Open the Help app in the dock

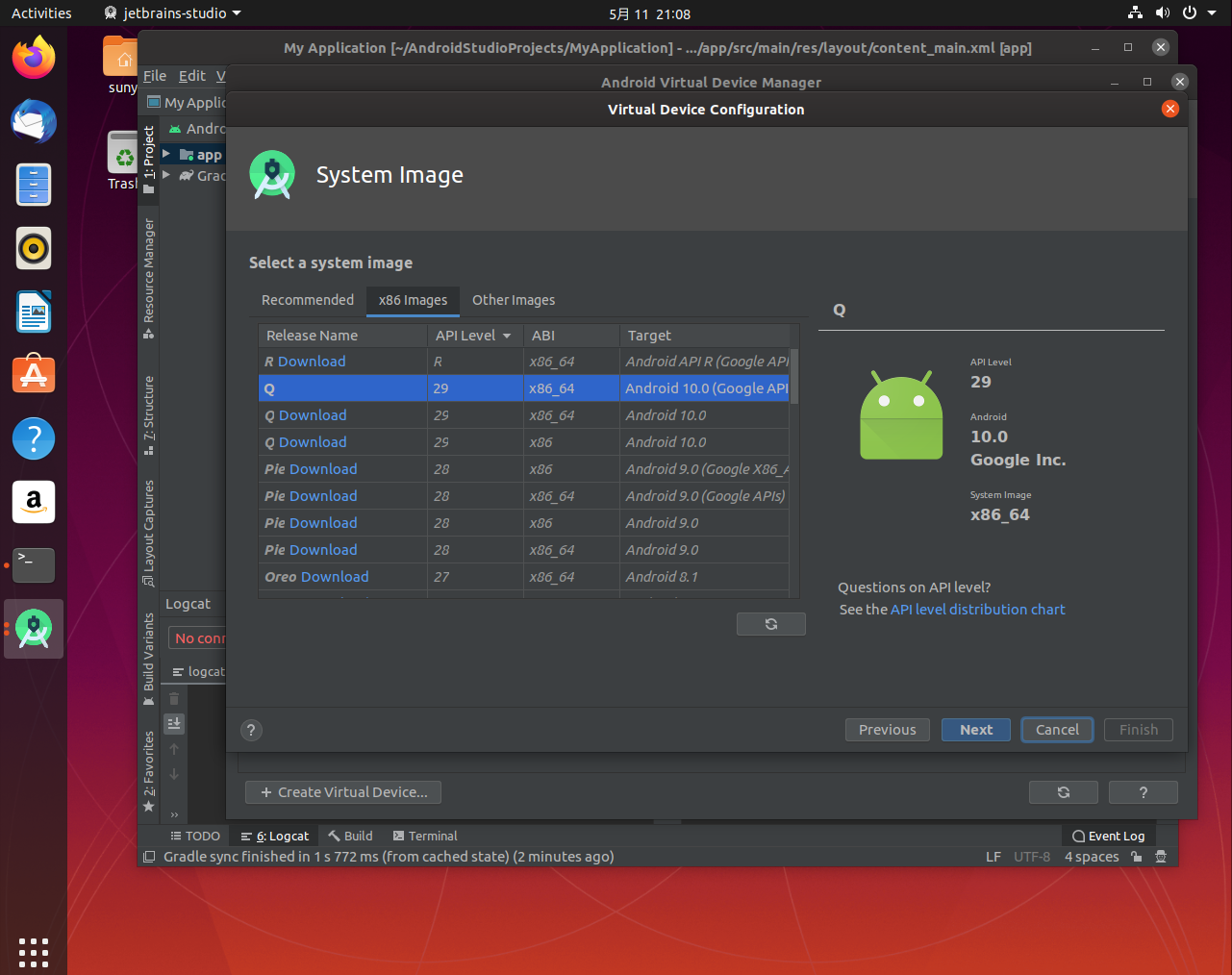(x=34, y=438)
